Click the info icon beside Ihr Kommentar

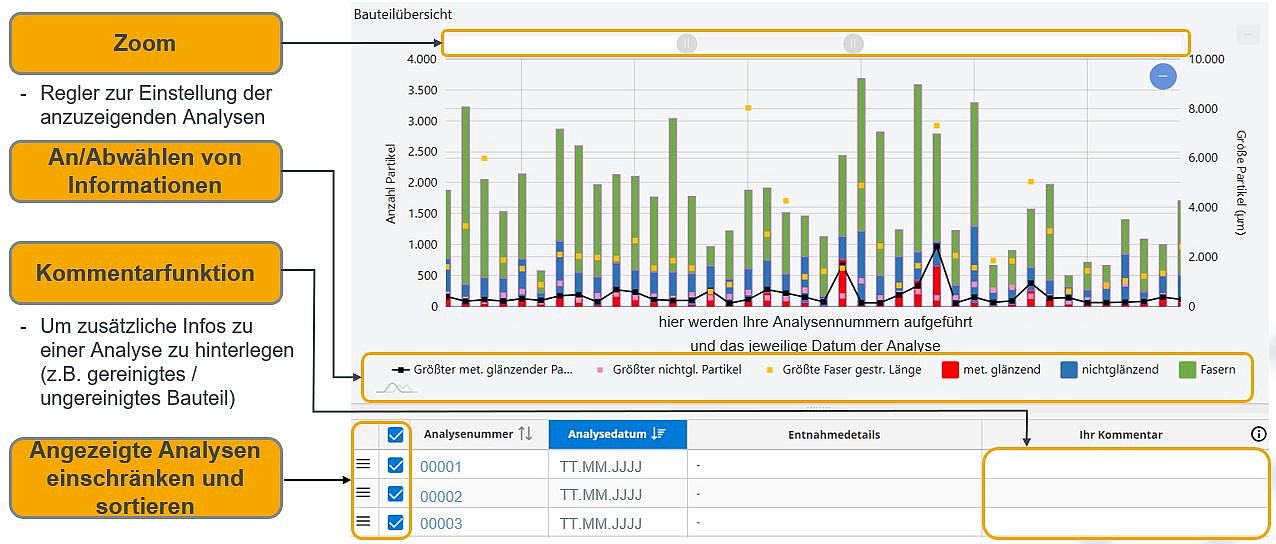[1258, 434]
